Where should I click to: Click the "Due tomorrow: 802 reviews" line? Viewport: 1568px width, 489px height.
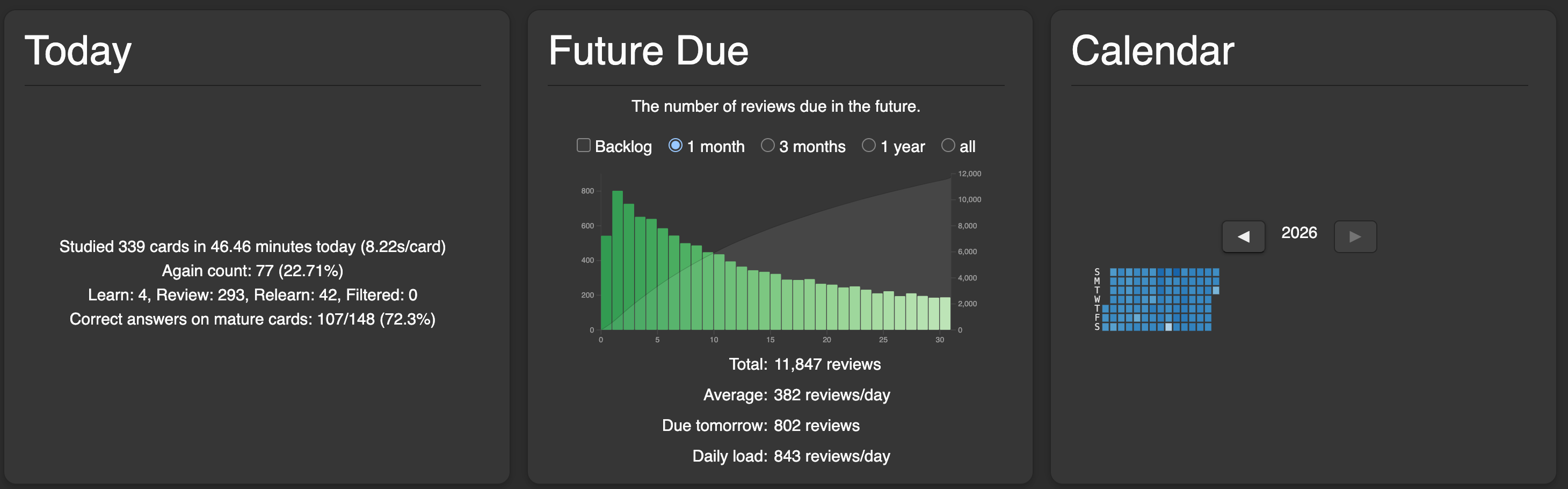tap(760, 425)
